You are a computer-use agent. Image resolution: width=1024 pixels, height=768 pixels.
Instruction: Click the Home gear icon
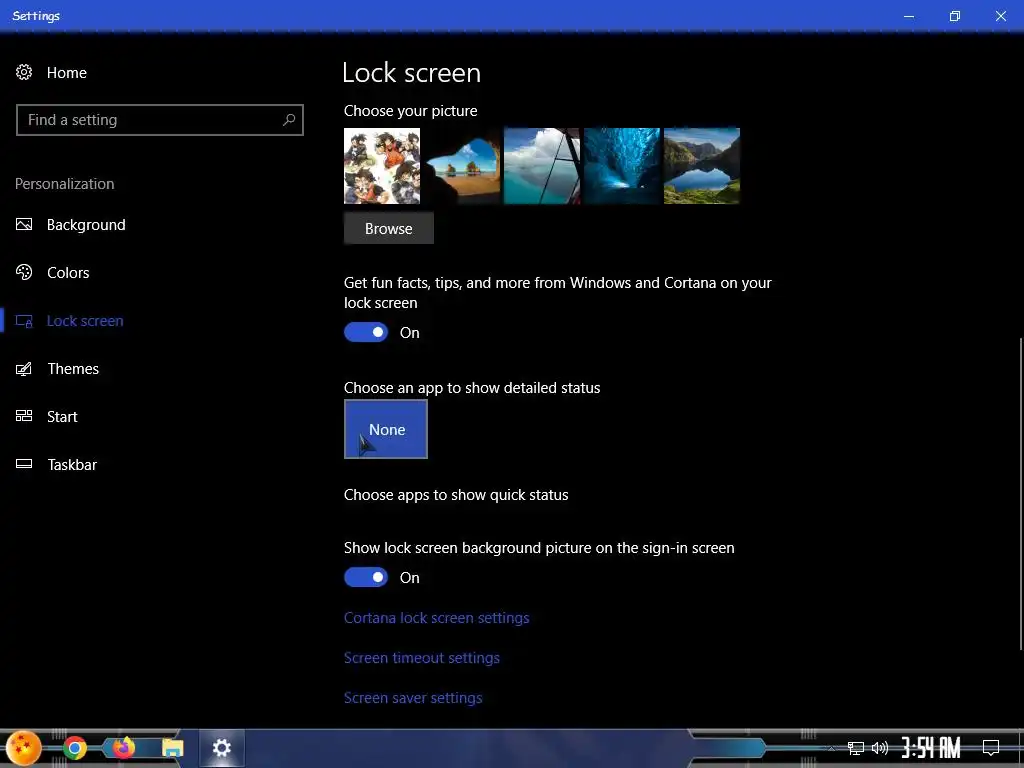(24, 72)
